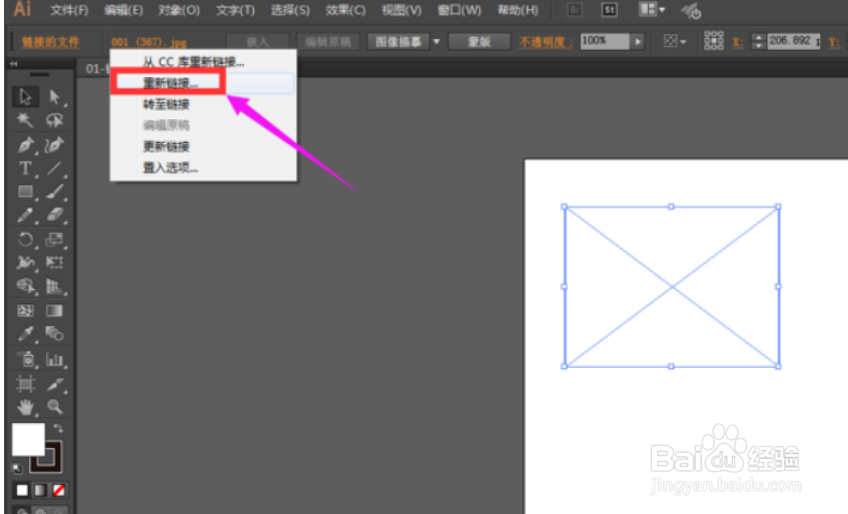Select the Direct Selection tool (white arrow)
The image size is (848, 514).
[54, 97]
